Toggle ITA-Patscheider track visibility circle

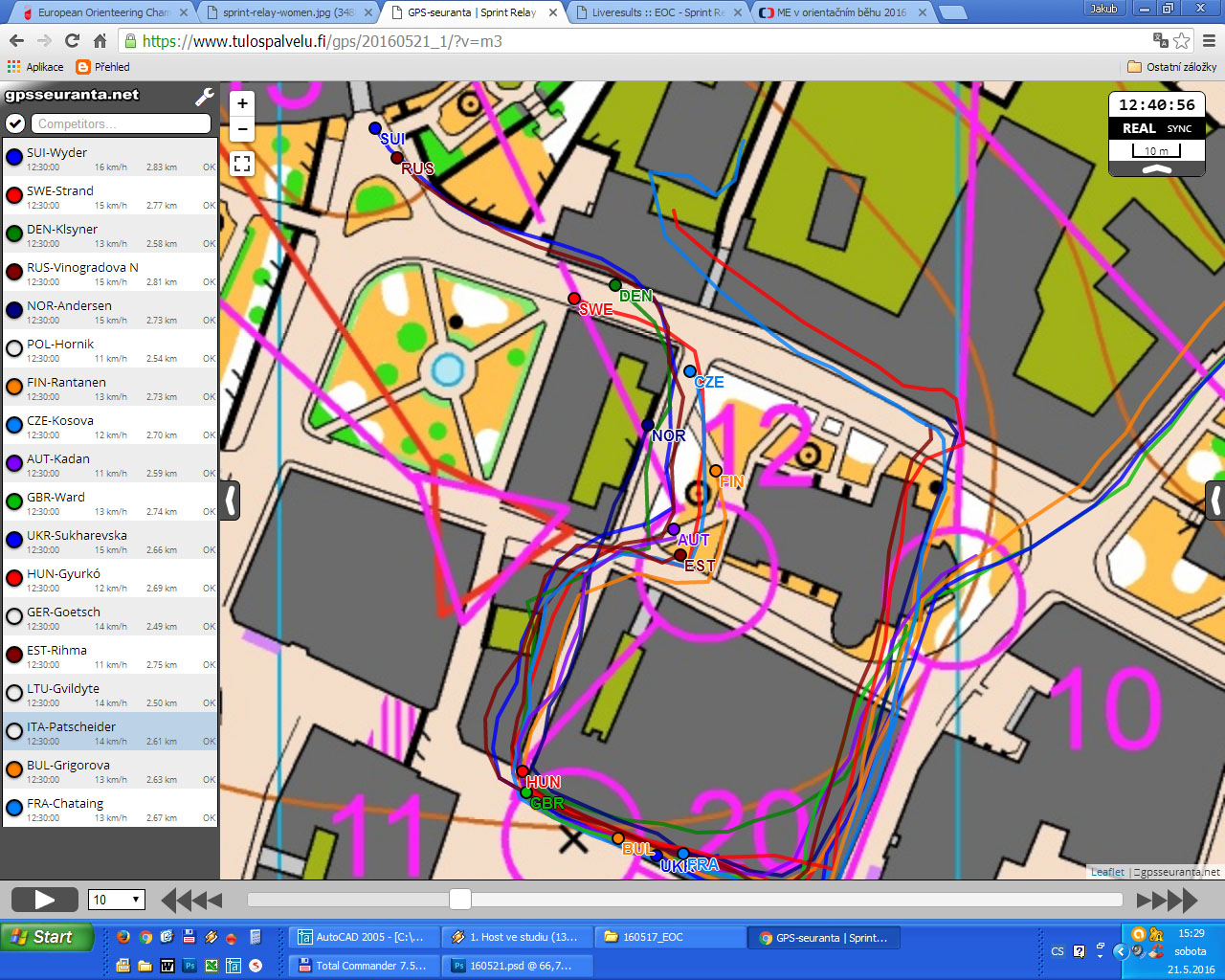[x=14, y=731]
